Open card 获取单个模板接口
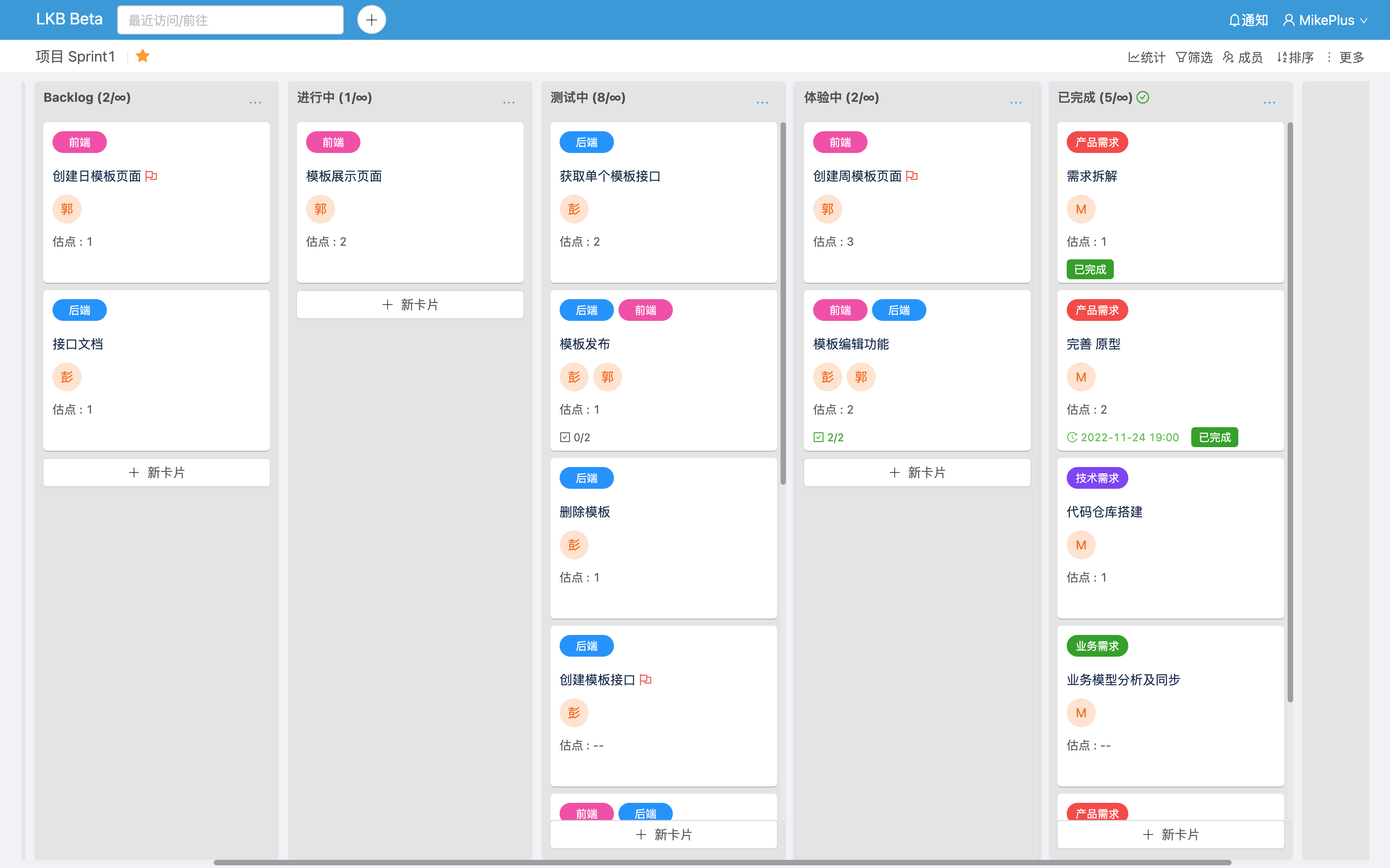 tap(663, 202)
